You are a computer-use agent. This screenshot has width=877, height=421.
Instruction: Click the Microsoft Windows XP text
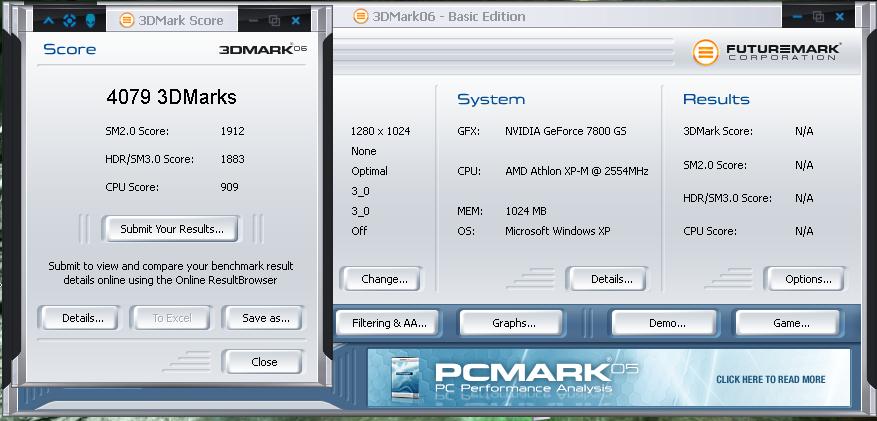(x=558, y=231)
